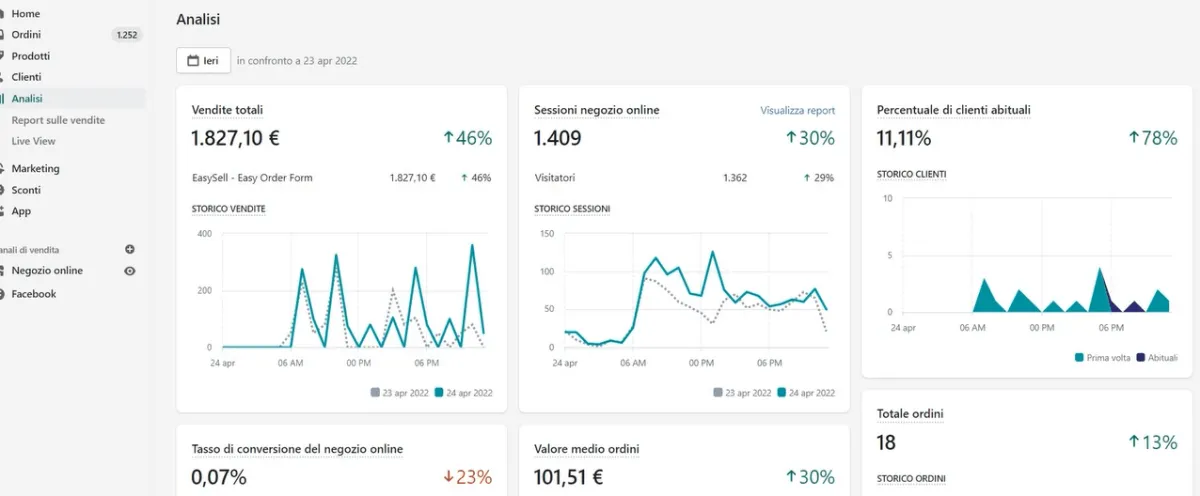Screen dimensions: 1200x496
Task: Open Live View in sidebar
Action: 34,141
